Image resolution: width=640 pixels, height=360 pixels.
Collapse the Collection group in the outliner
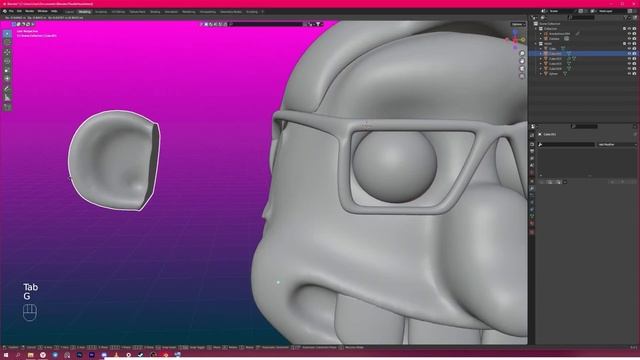pos(536,29)
